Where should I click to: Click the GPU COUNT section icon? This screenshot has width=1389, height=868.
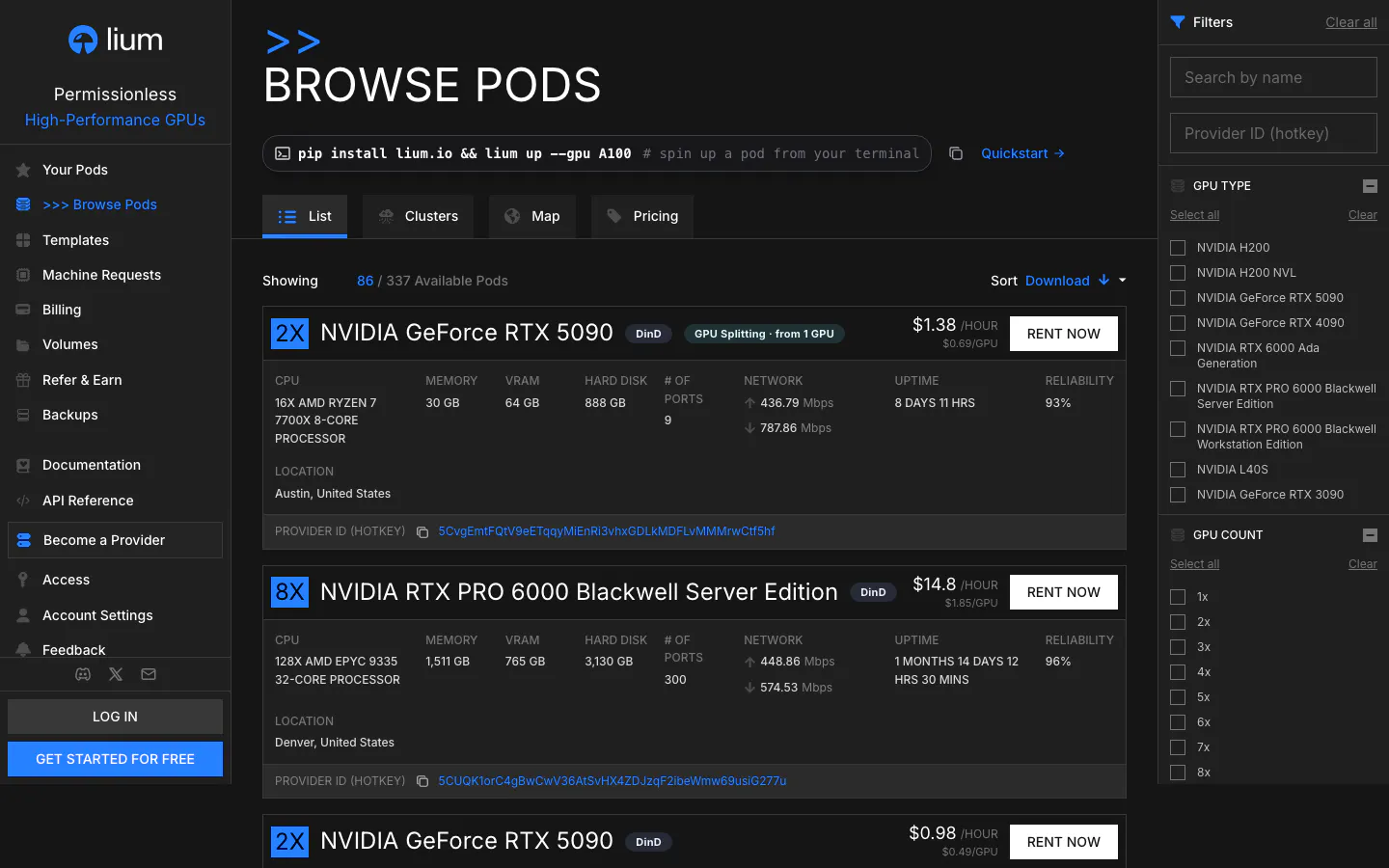[1178, 535]
